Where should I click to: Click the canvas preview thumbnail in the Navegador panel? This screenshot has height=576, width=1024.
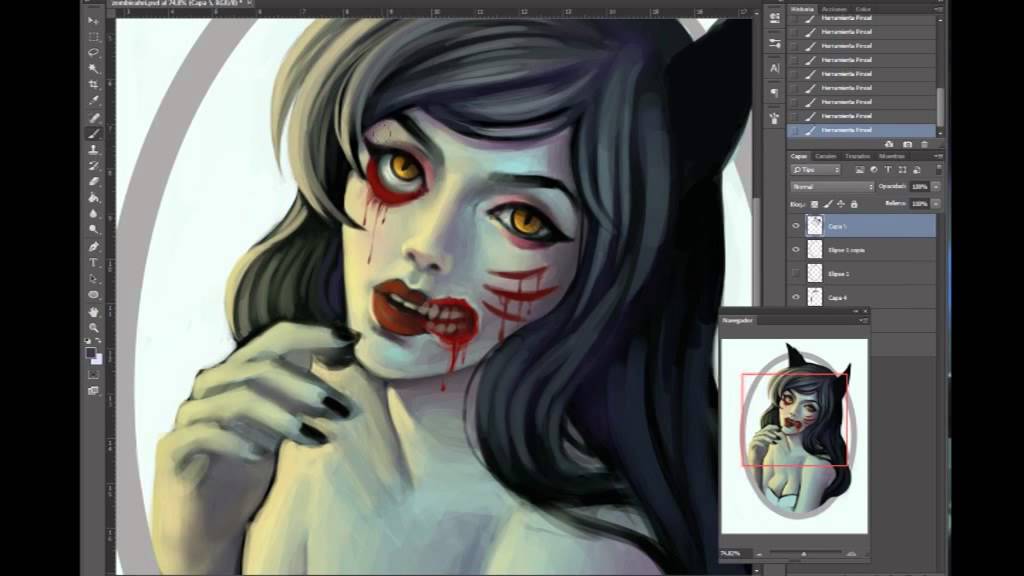point(795,440)
